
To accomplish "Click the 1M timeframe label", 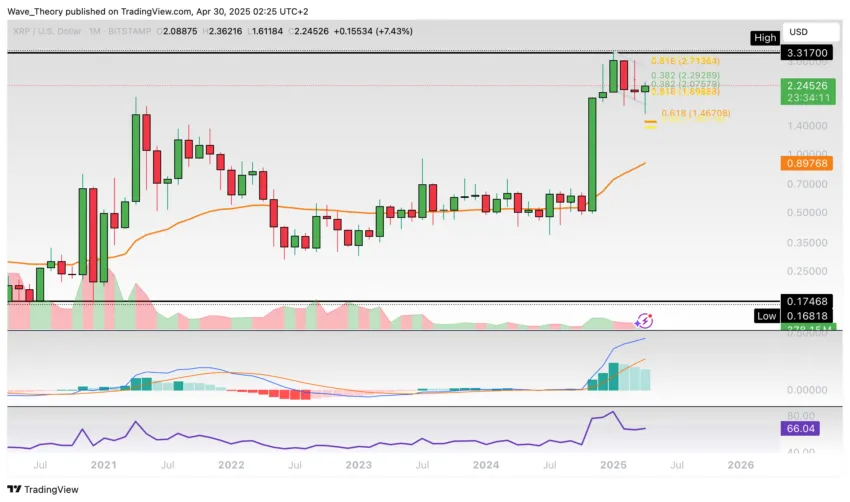I will tap(95, 31).
